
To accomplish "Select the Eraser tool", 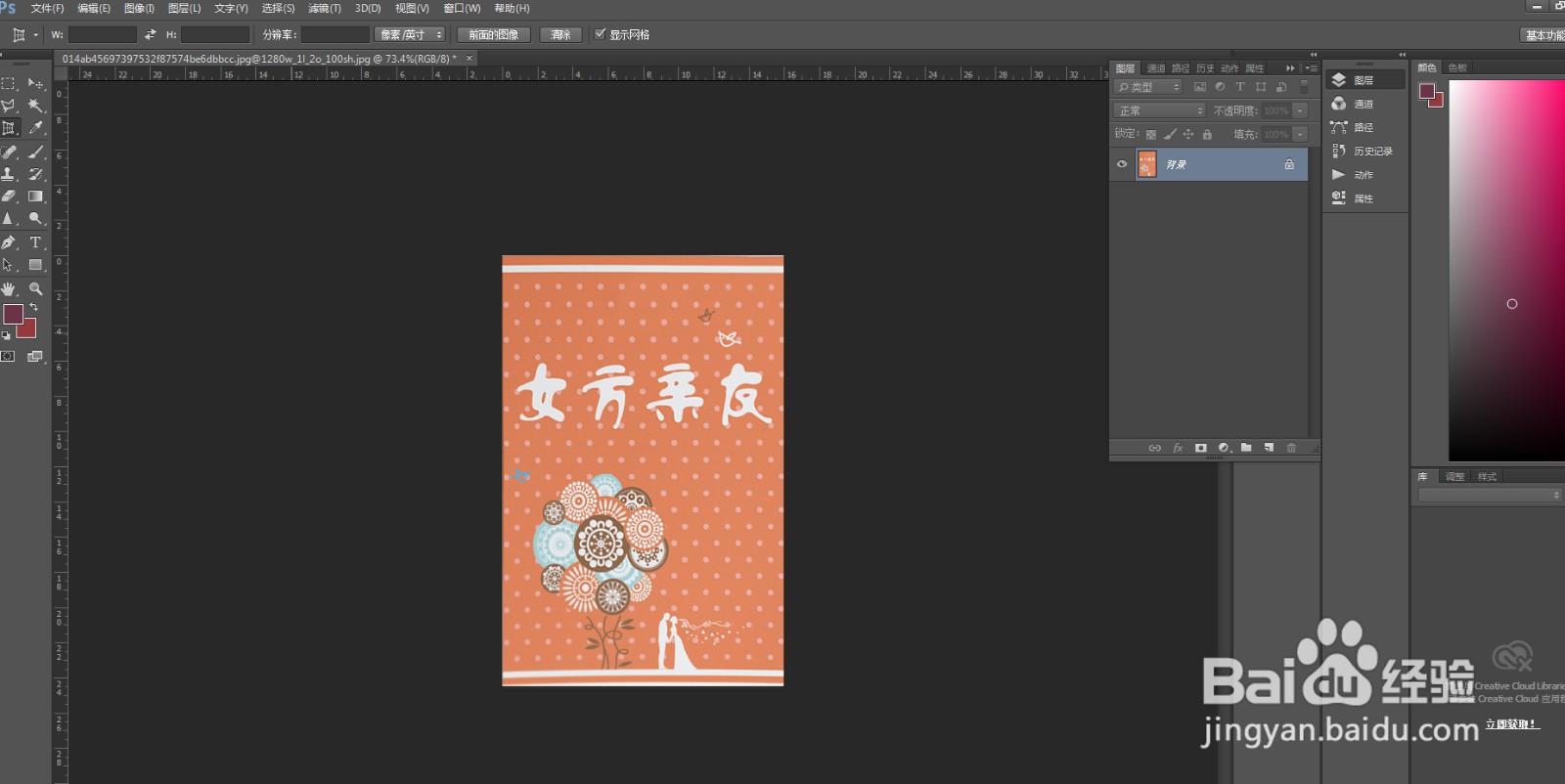I will (x=9, y=196).
